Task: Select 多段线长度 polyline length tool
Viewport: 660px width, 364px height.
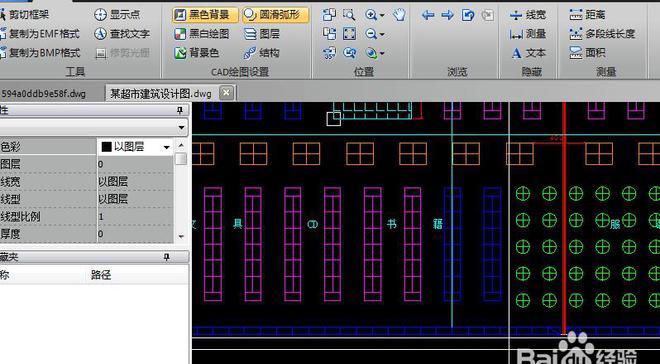Action: 602,34
